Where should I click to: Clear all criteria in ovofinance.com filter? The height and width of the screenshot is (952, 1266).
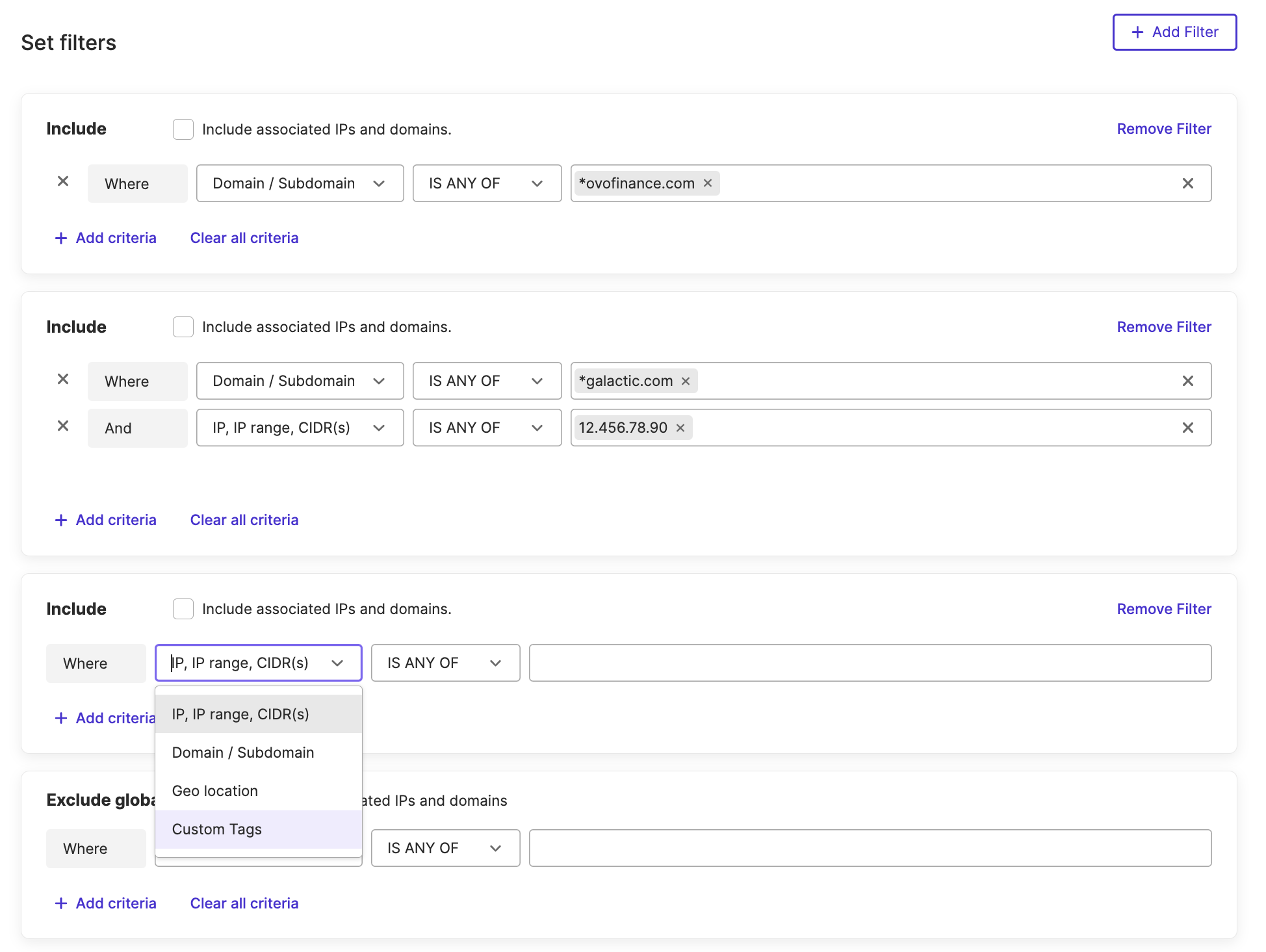tap(244, 238)
